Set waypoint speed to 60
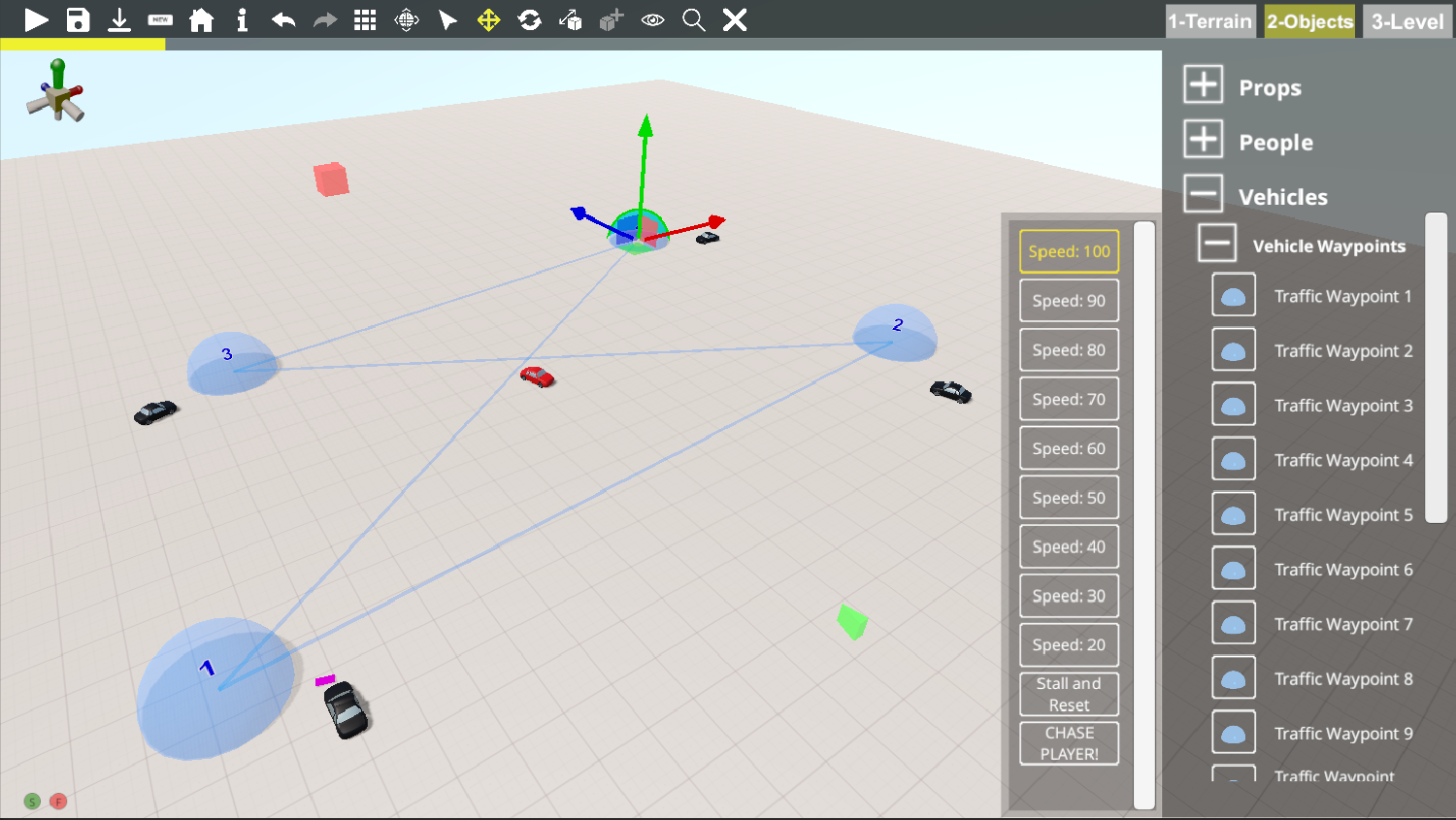Image resolution: width=1456 pixels, height=820 pixels. (x=1069, y=448)
